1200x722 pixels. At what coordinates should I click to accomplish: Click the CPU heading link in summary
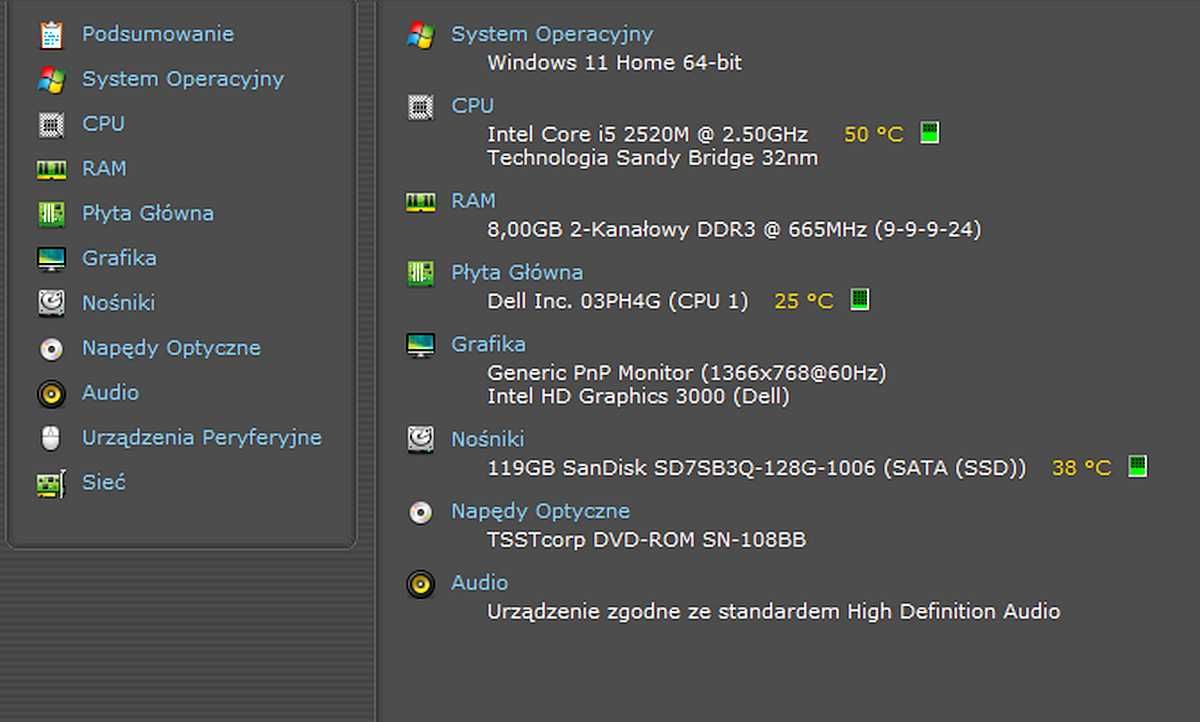coord(472,106)
